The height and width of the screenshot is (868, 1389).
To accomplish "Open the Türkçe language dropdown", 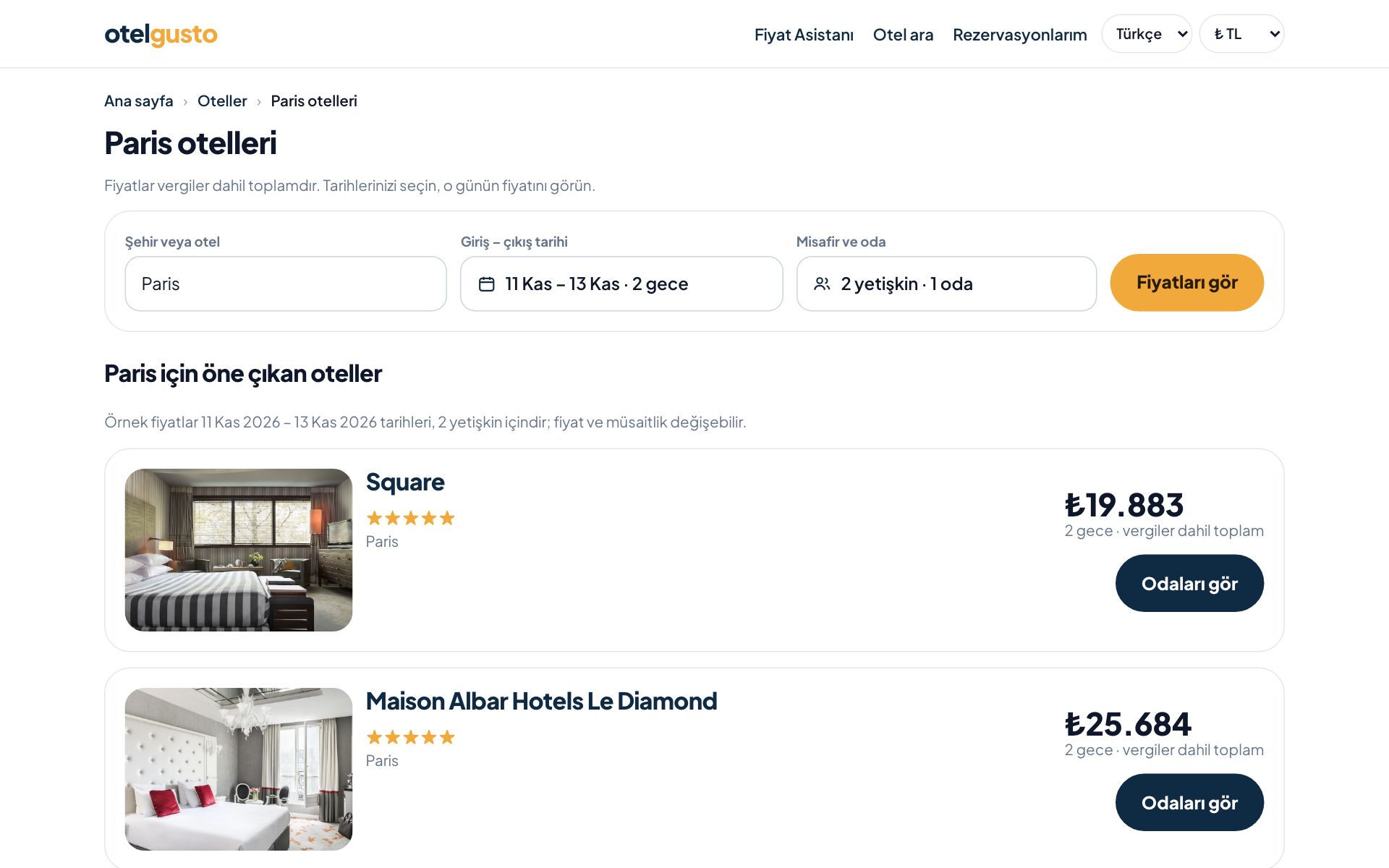I will [1147, 34].
